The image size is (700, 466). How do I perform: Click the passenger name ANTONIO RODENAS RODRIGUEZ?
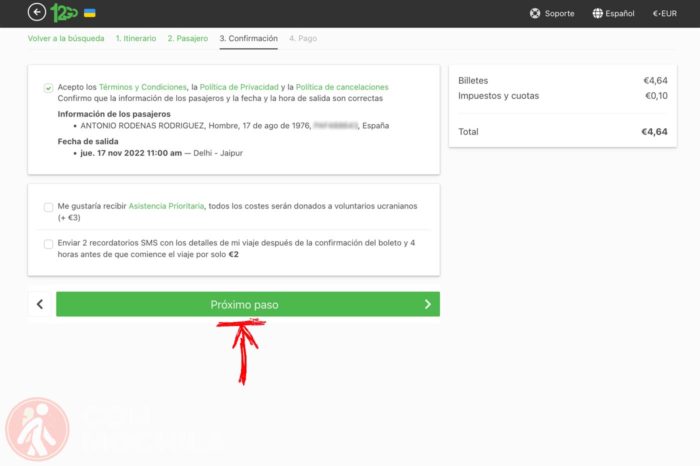click(142, 126)
